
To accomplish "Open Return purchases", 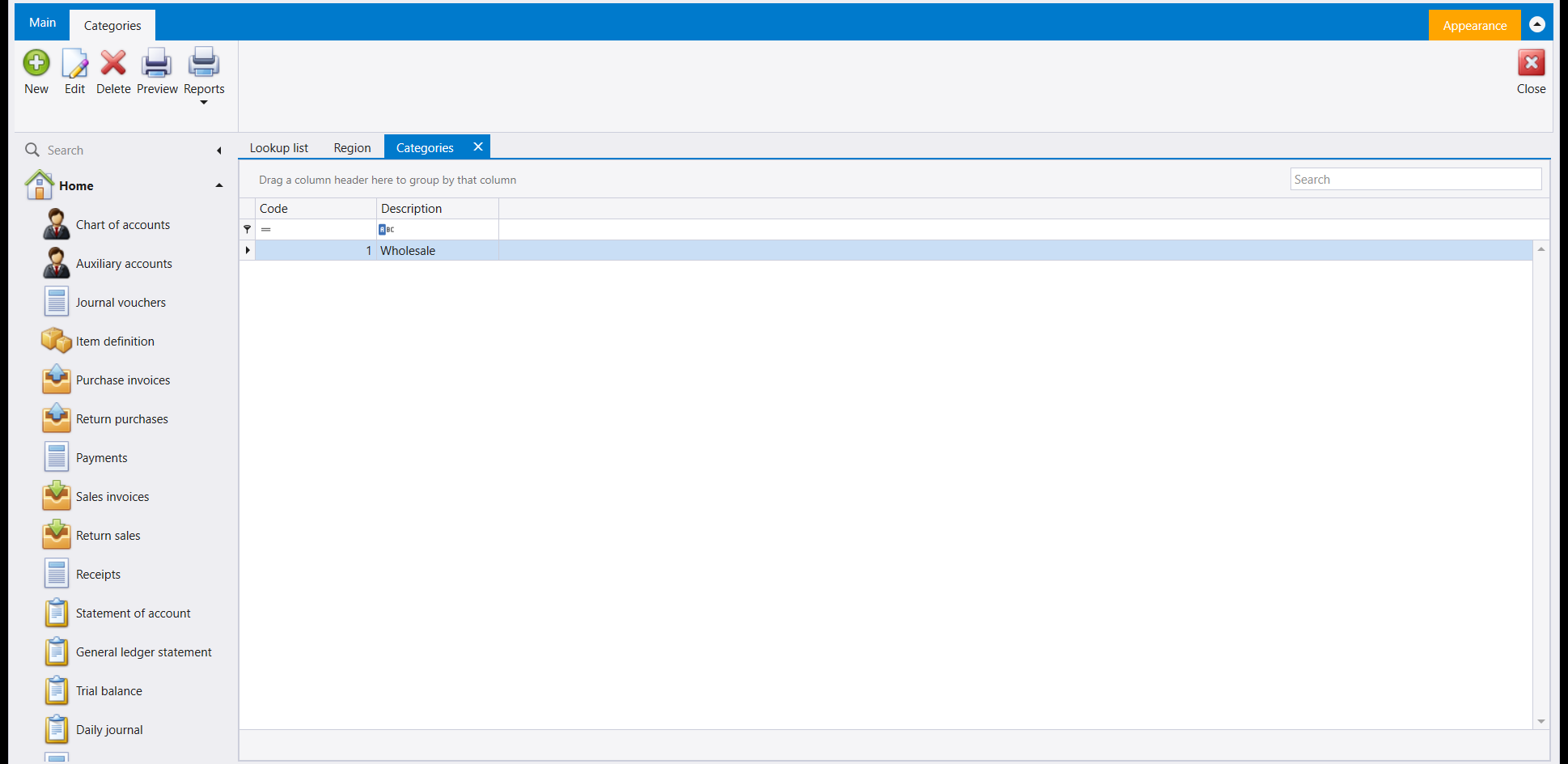I will pyautogui.click(x=122, y=419).
